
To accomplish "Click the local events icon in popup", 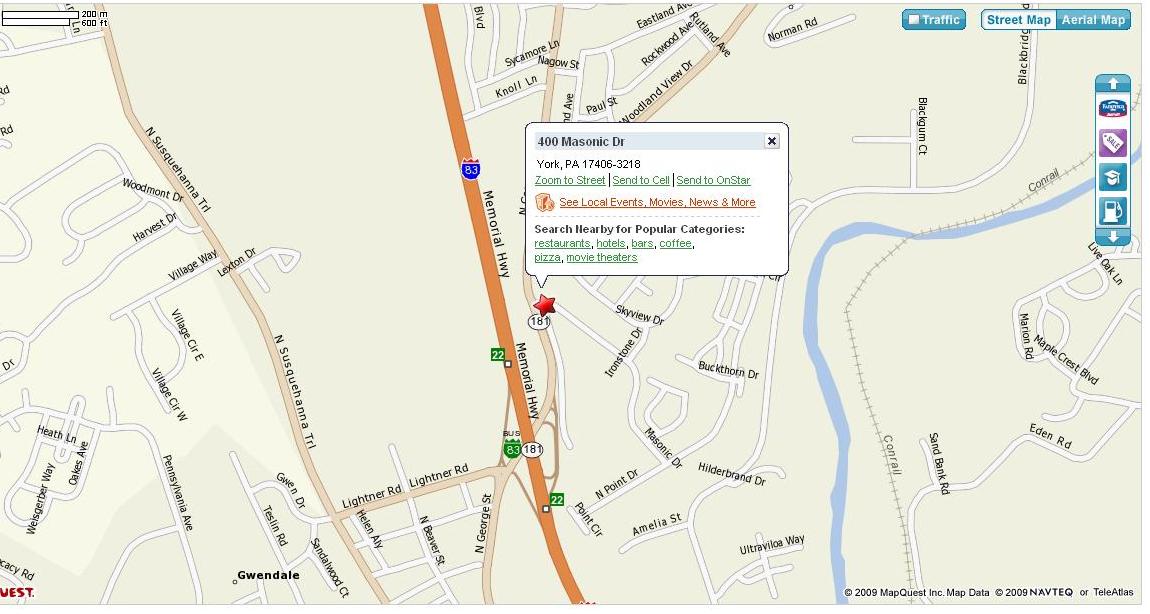I will (x=544, y=202).
